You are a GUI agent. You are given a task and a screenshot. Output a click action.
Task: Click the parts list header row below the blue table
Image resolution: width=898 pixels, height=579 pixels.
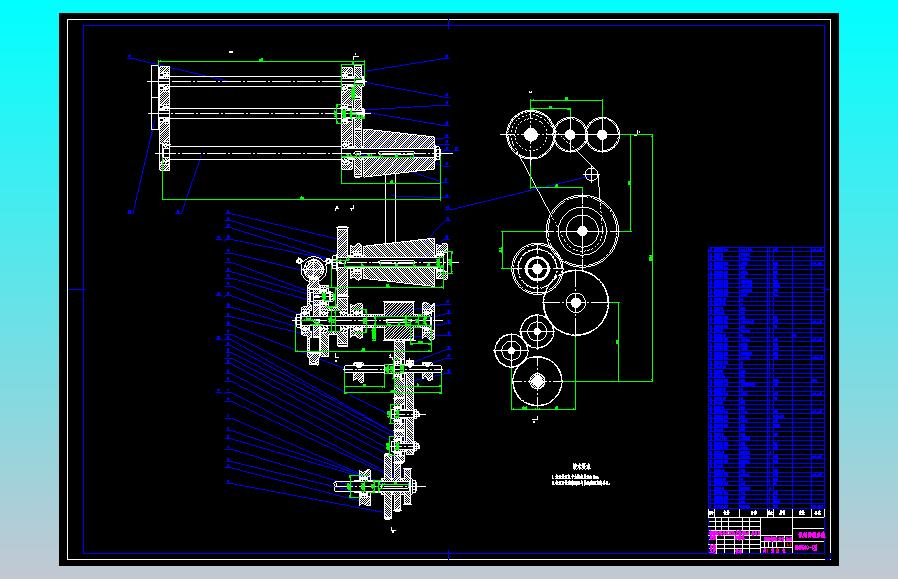point(766,513)
